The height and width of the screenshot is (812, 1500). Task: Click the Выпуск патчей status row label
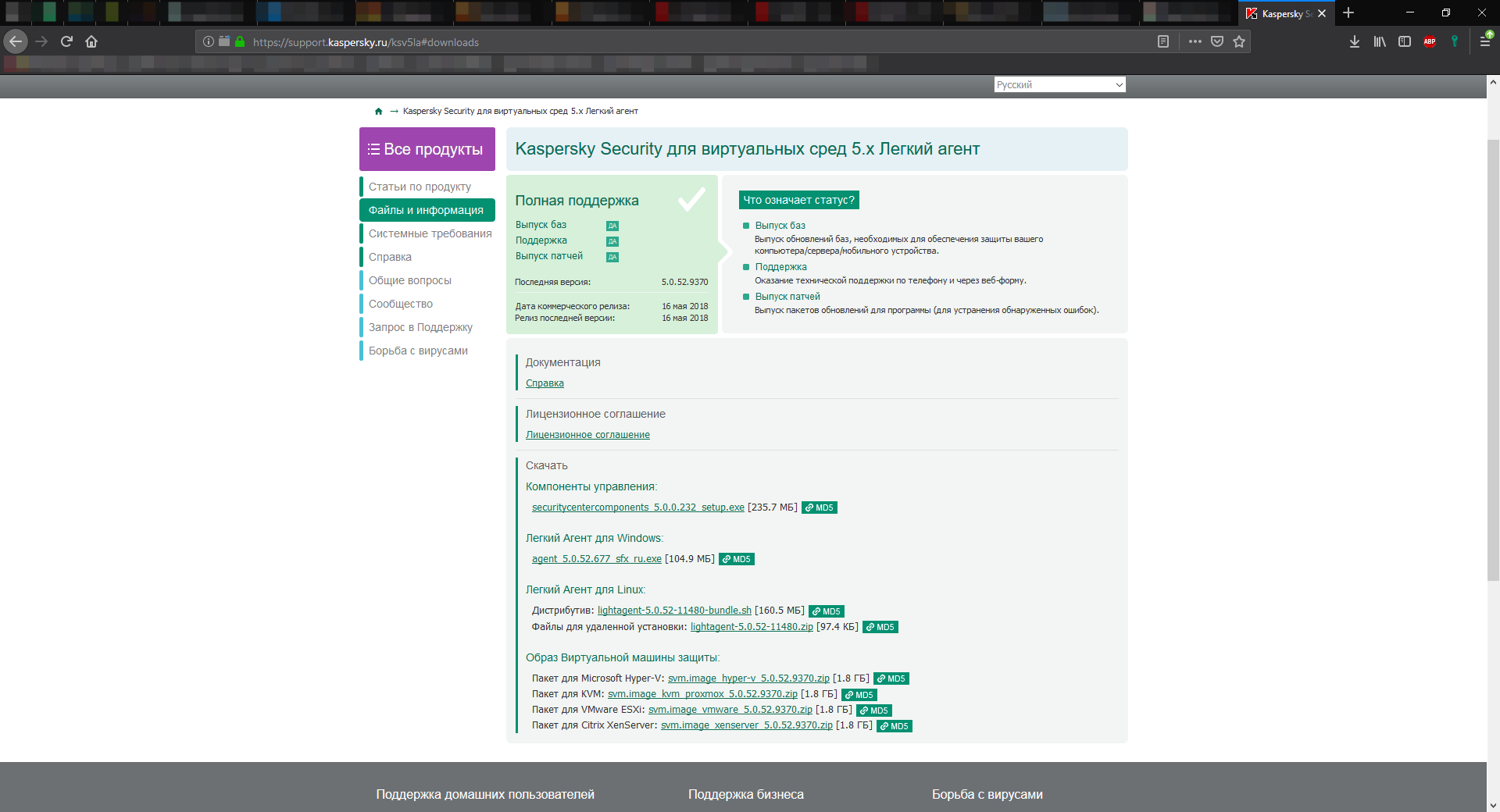pos(549,256)
